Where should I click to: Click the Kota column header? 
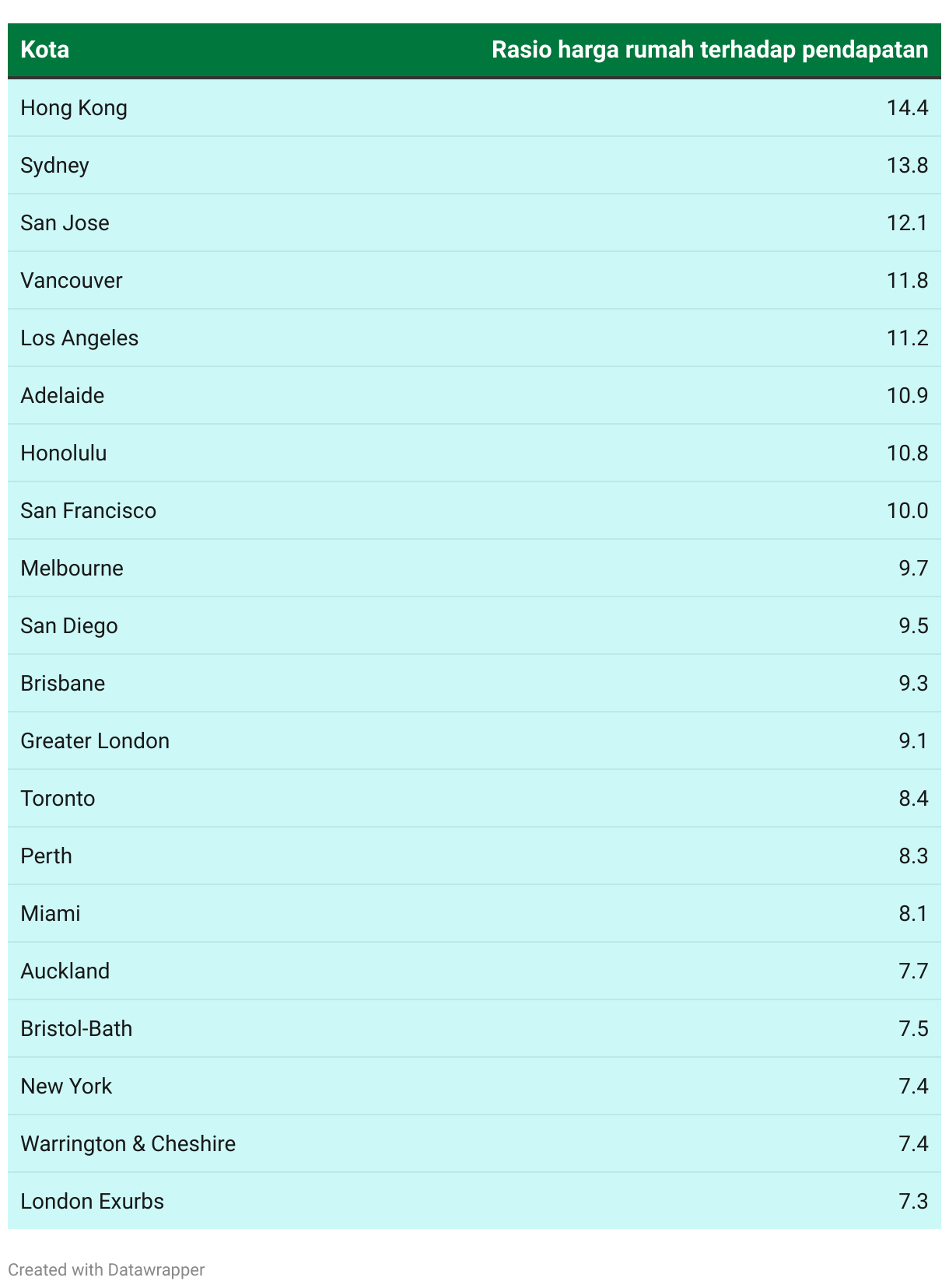pos(44,50)
